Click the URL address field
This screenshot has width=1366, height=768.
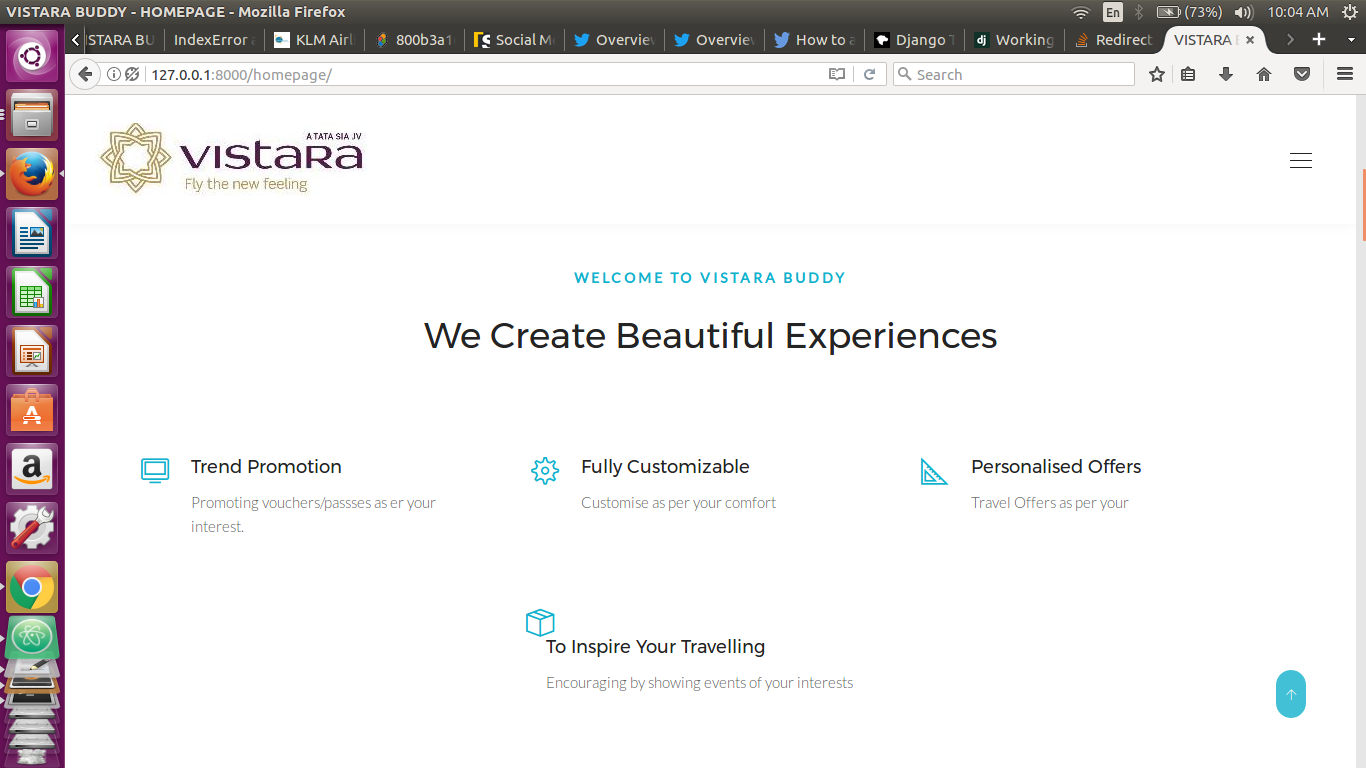(484, 74)
